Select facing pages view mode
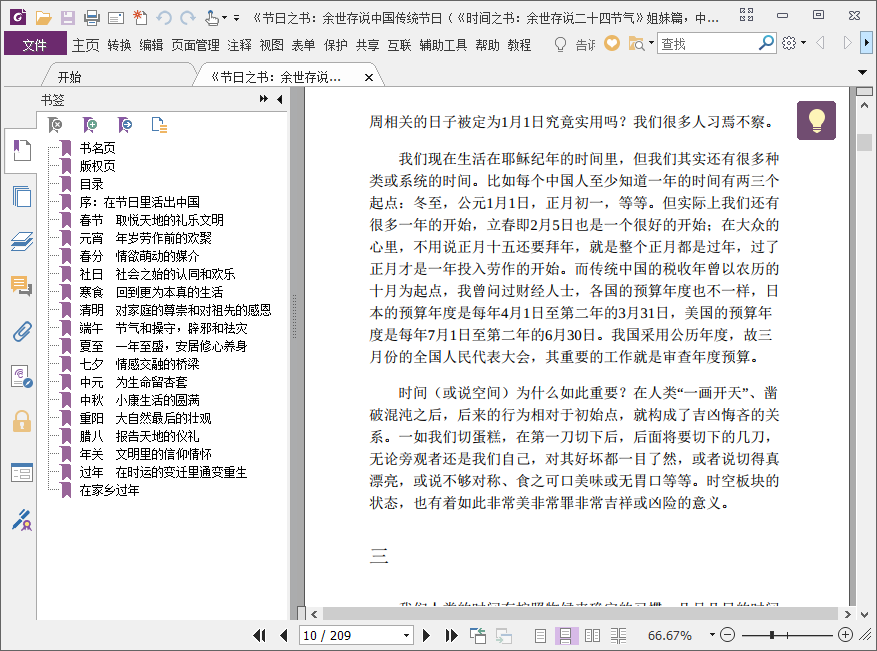Viewport: 877px width, 651px height. point(592,635)
